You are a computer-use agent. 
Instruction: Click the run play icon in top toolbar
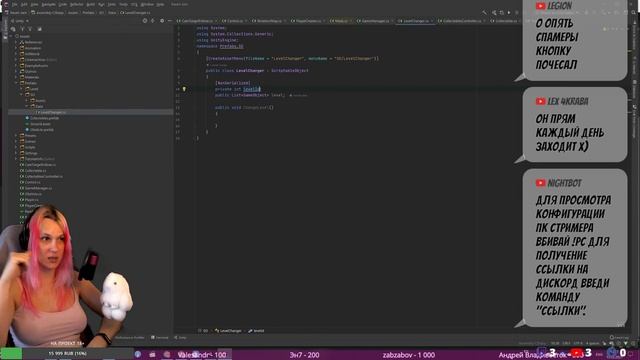coord(509,13)
